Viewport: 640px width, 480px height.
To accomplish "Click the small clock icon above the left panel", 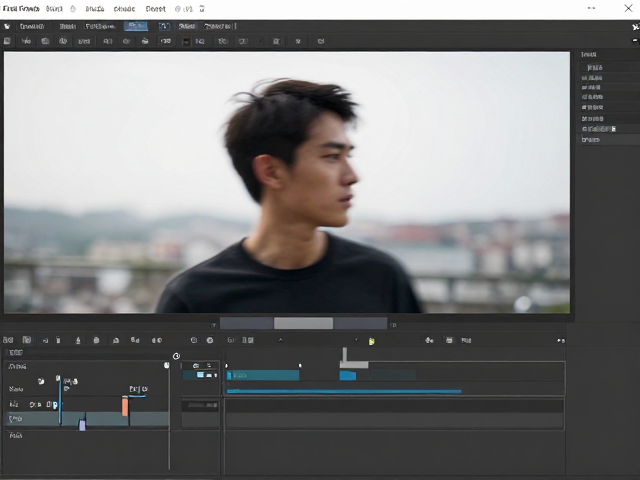I will pos(176,356).
